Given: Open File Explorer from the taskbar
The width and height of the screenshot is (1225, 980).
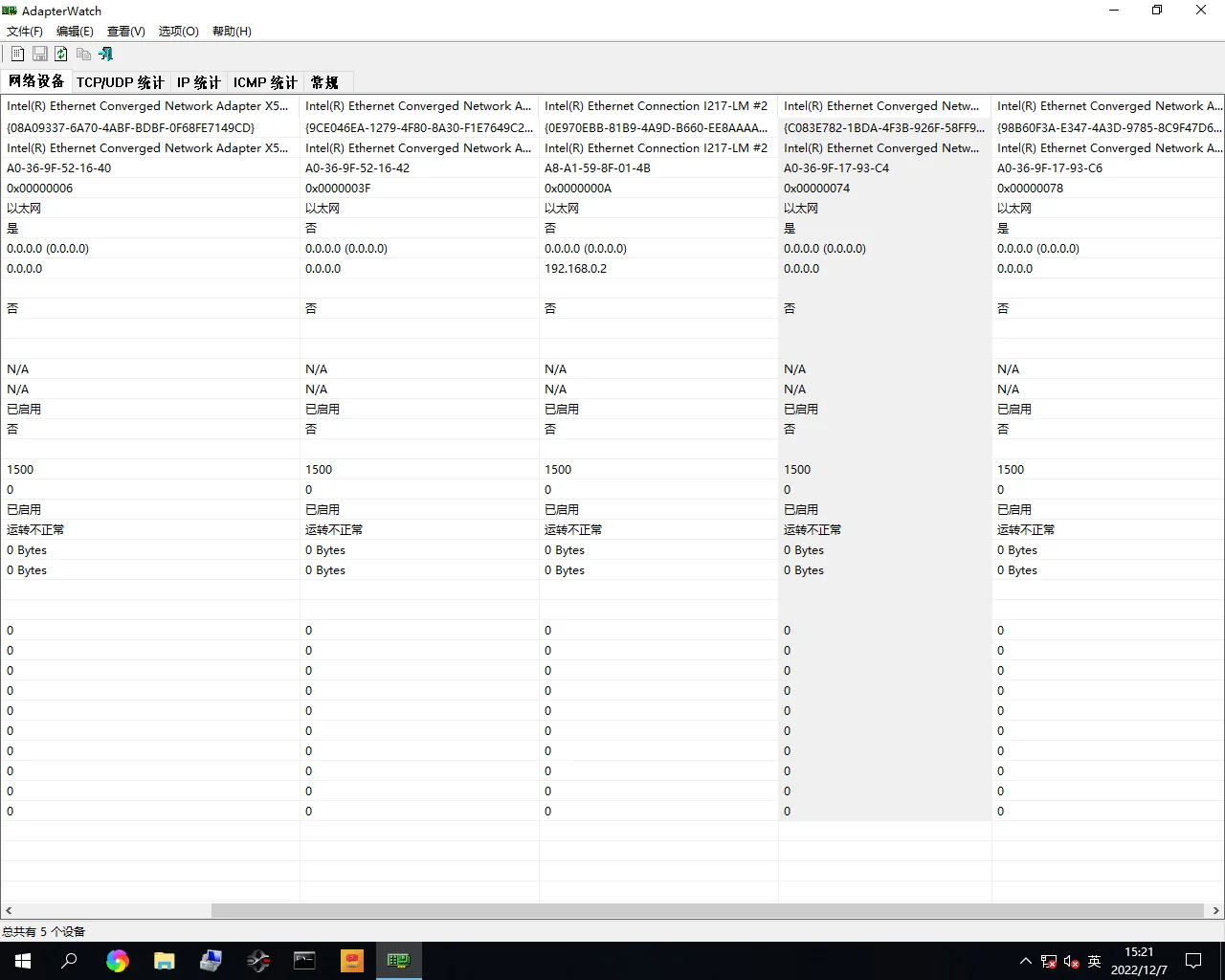Looking at the screenshot, I should [x=164, y=961].
